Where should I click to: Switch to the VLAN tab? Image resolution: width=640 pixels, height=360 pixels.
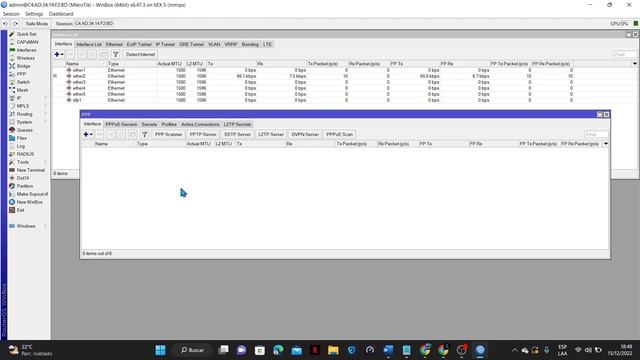pyautogui.click(x=214, y=44)
